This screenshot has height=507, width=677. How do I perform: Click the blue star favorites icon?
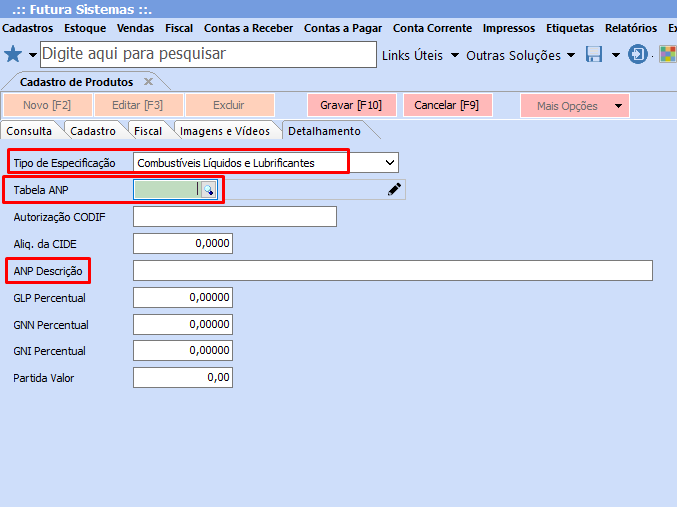(x=13, y=54)
